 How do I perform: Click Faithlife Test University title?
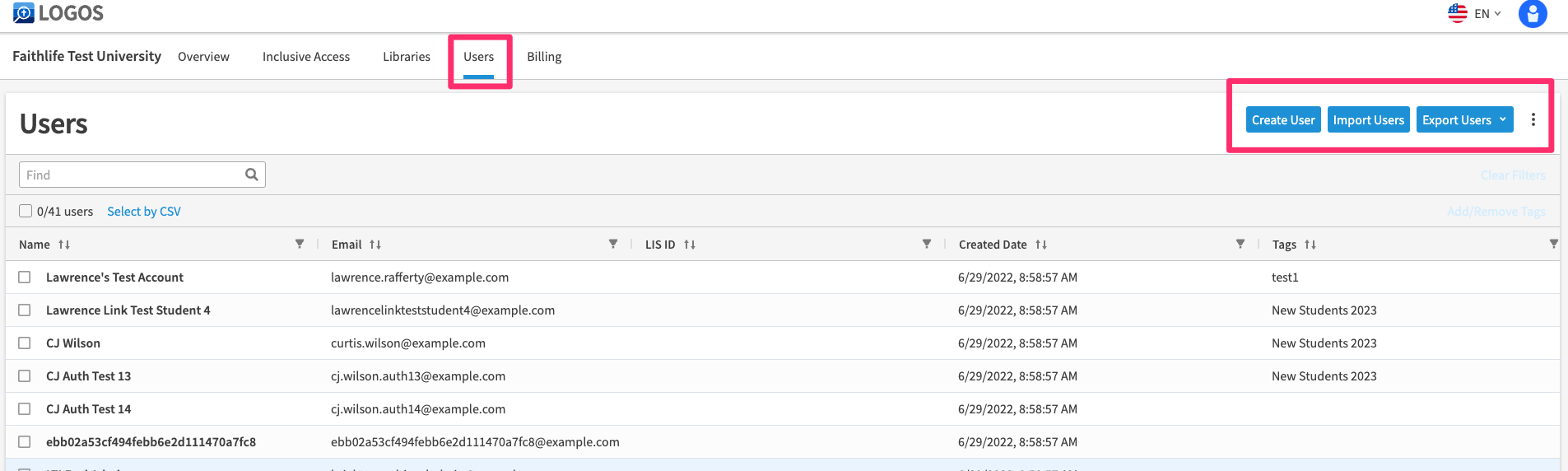86,56
